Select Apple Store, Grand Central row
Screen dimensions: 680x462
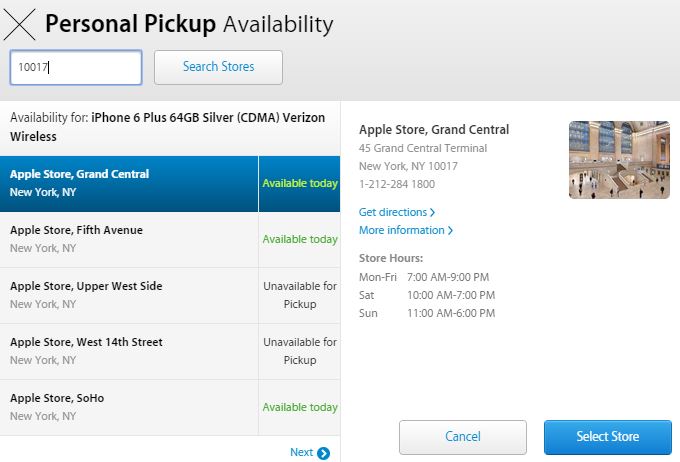pos(129,183)
